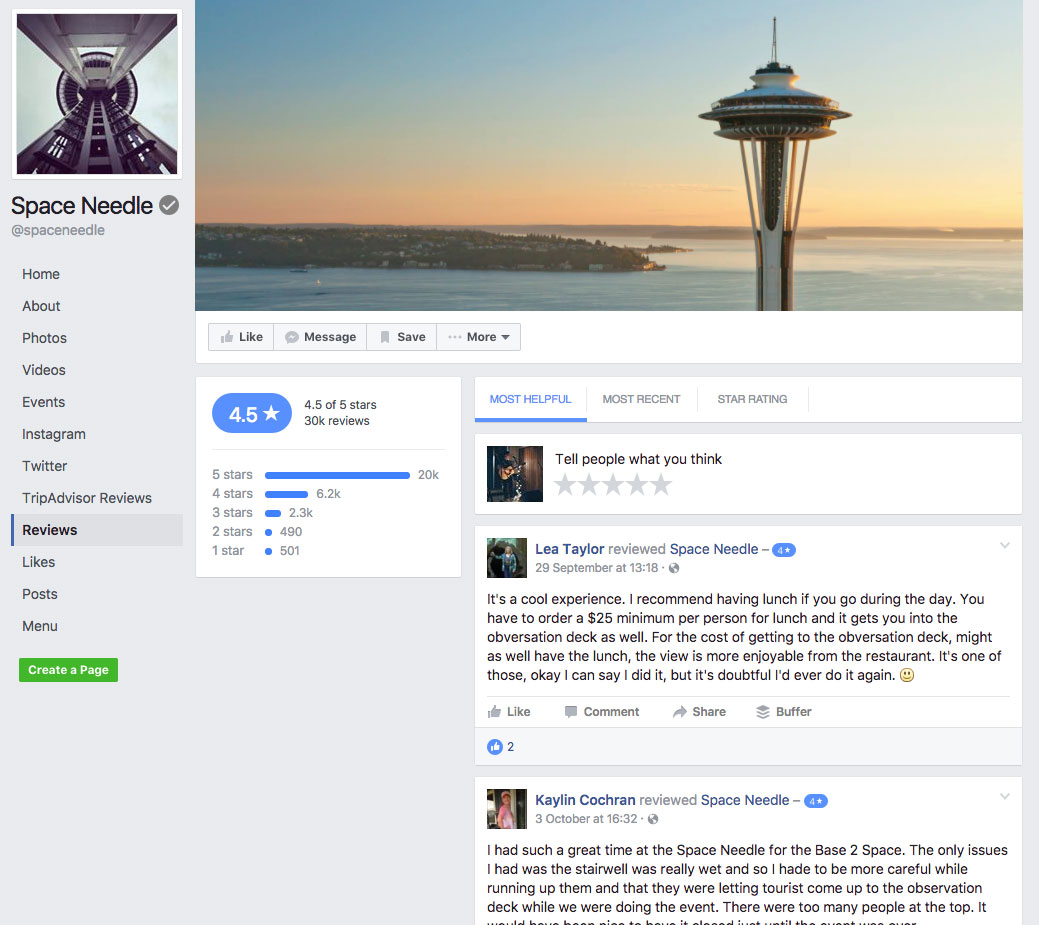Click your avatar beside Tell people what you think

tap(515, 474)
